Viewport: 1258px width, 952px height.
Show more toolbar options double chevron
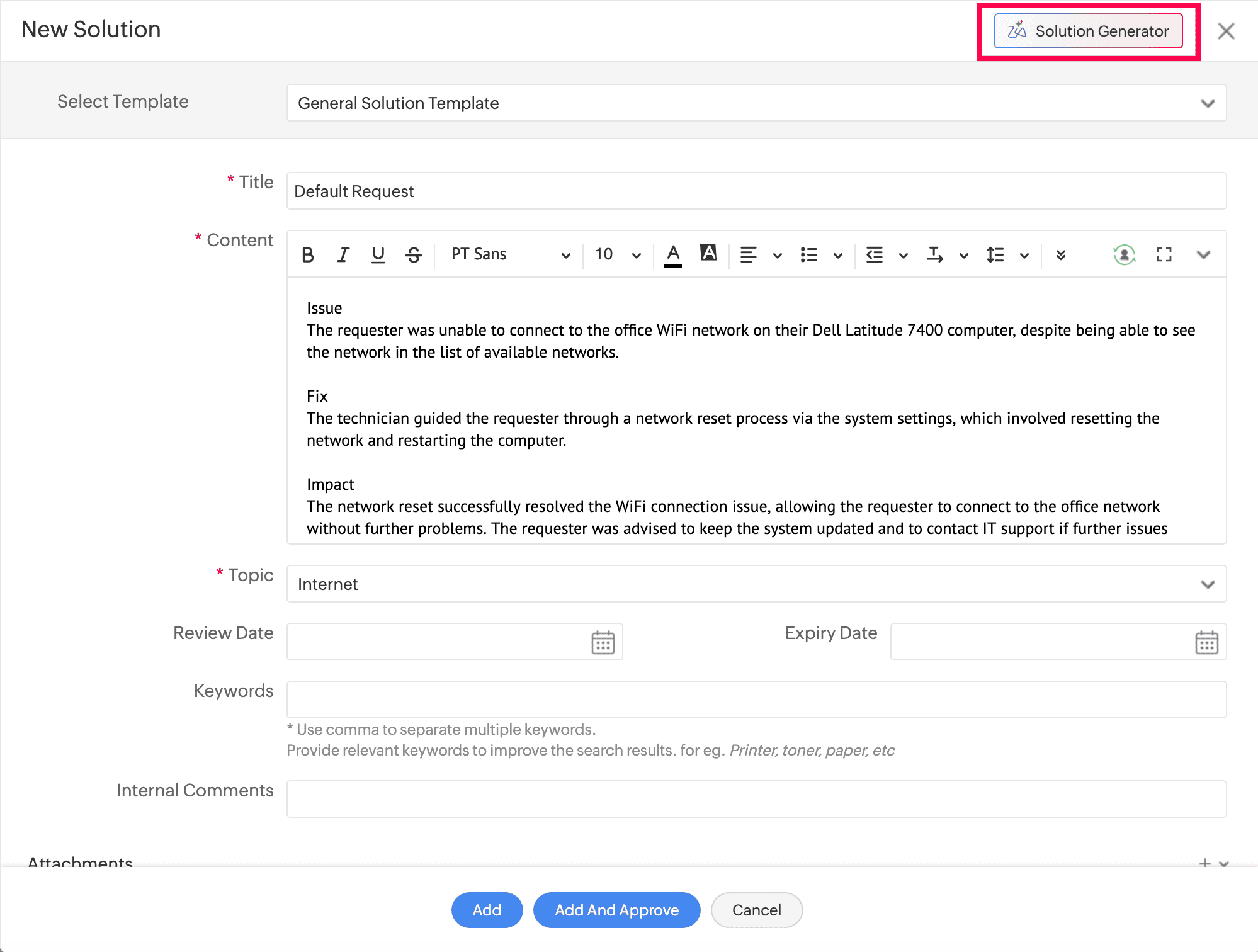(x=1061, y=255)
